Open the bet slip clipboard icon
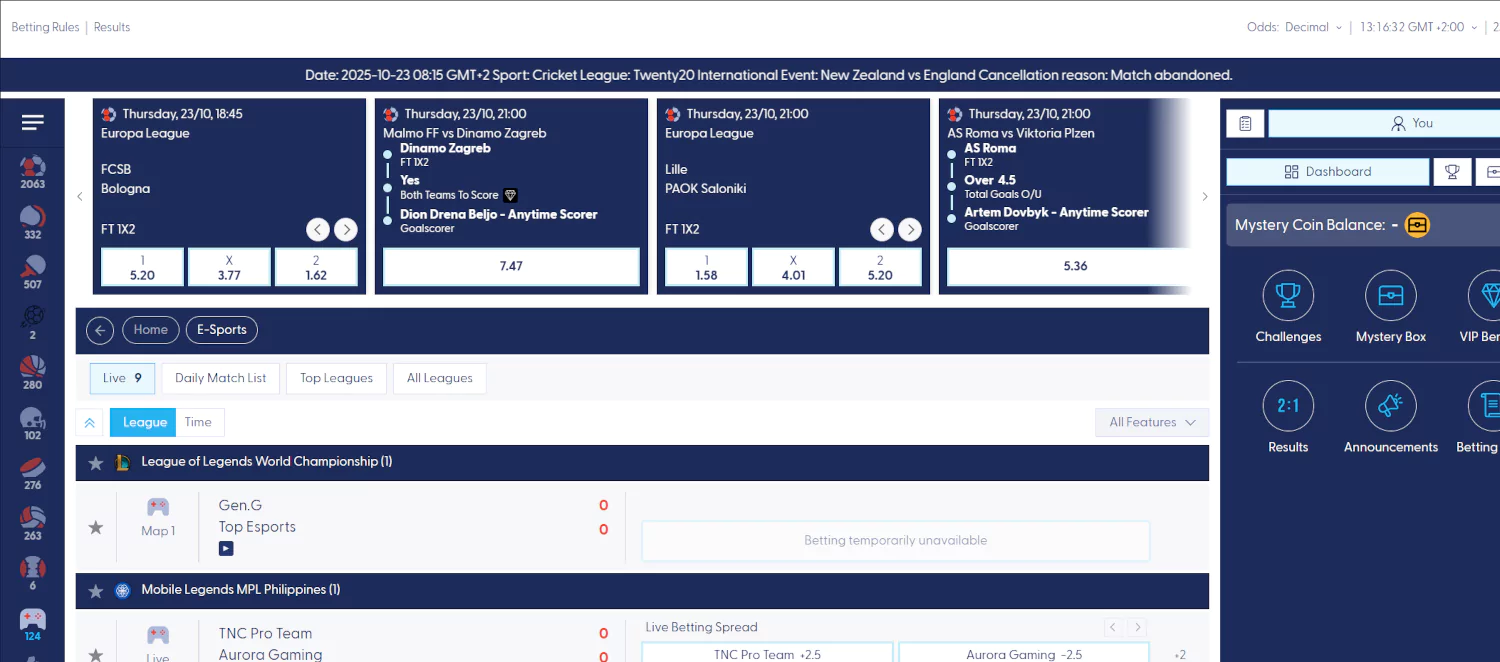The width and height of the screenshot is (1500, 662). pyautogui.click(x=1245, y=123)
